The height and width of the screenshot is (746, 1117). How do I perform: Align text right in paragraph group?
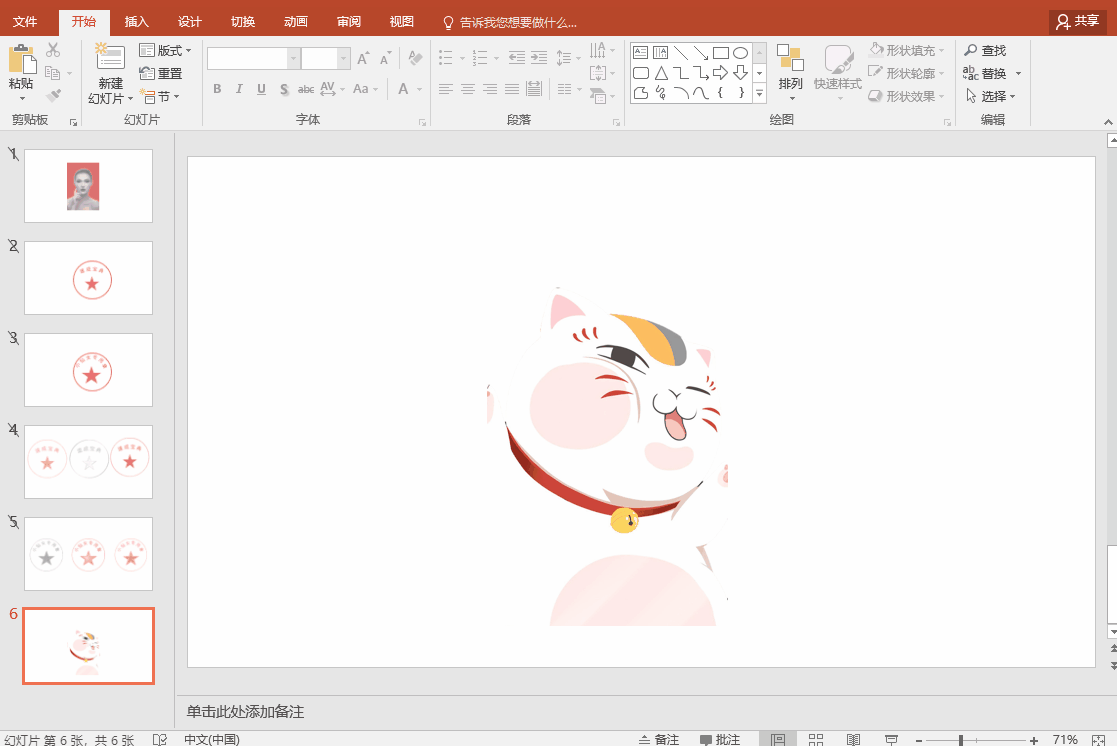490,89
